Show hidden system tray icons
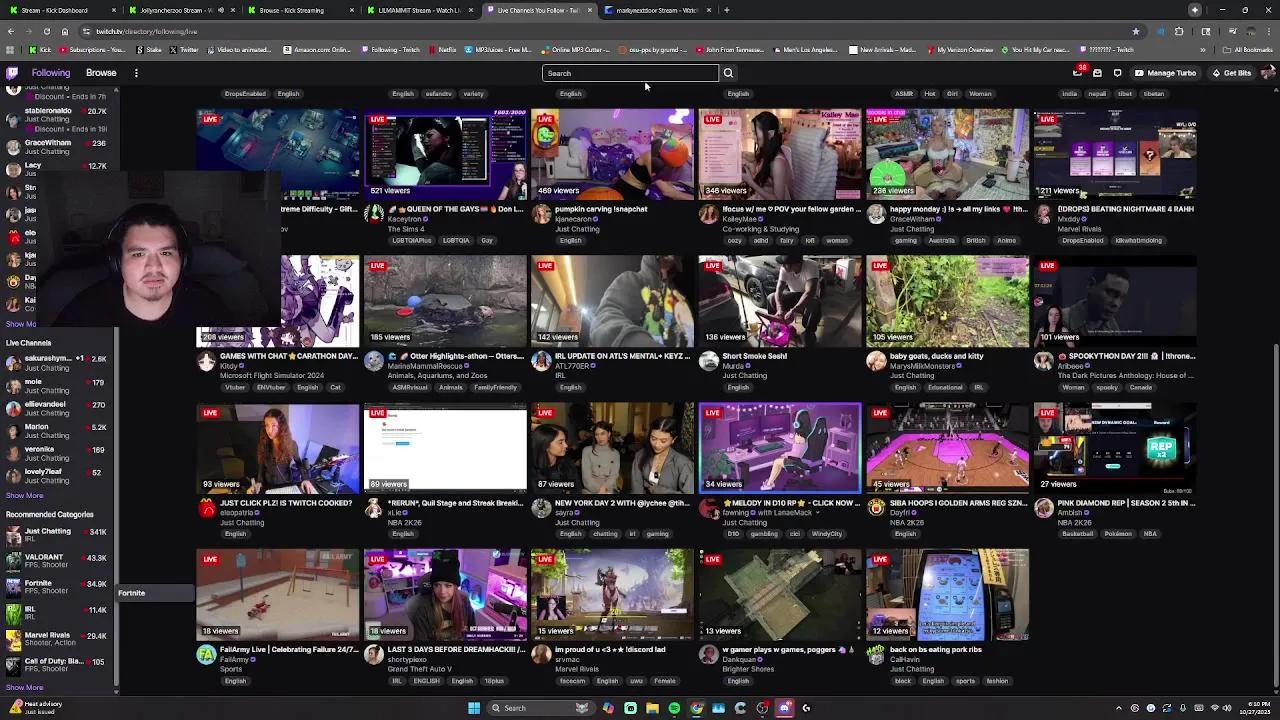The width and height of the screenshot is (1280, 720). (1119, 708)
